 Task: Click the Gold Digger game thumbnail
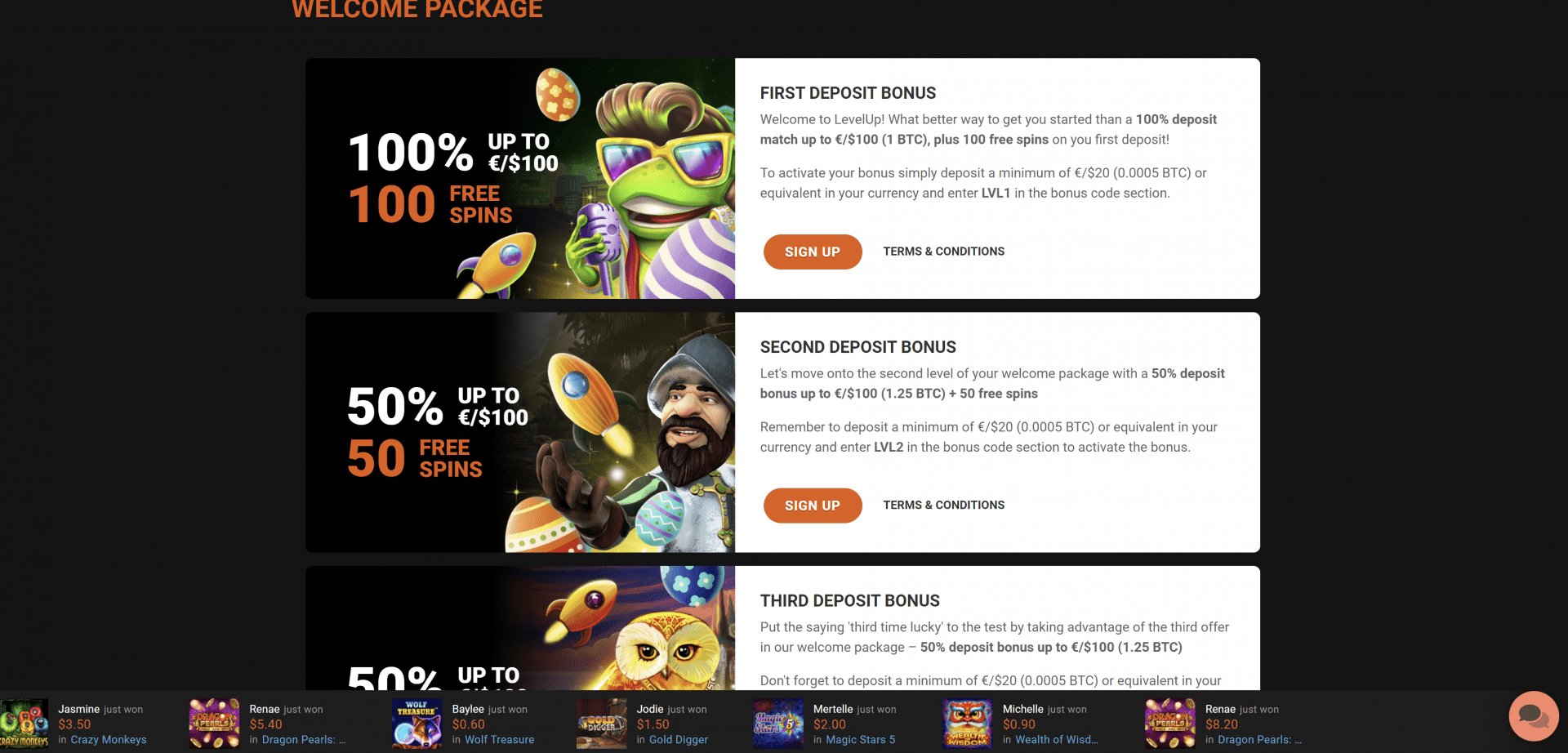point(601,724)
